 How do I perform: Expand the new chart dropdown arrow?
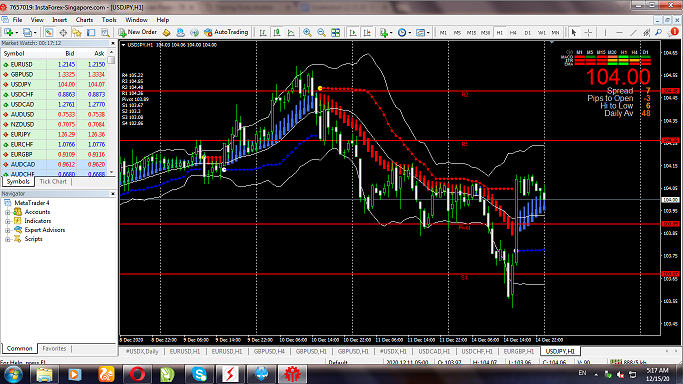(x=17, y=33)
